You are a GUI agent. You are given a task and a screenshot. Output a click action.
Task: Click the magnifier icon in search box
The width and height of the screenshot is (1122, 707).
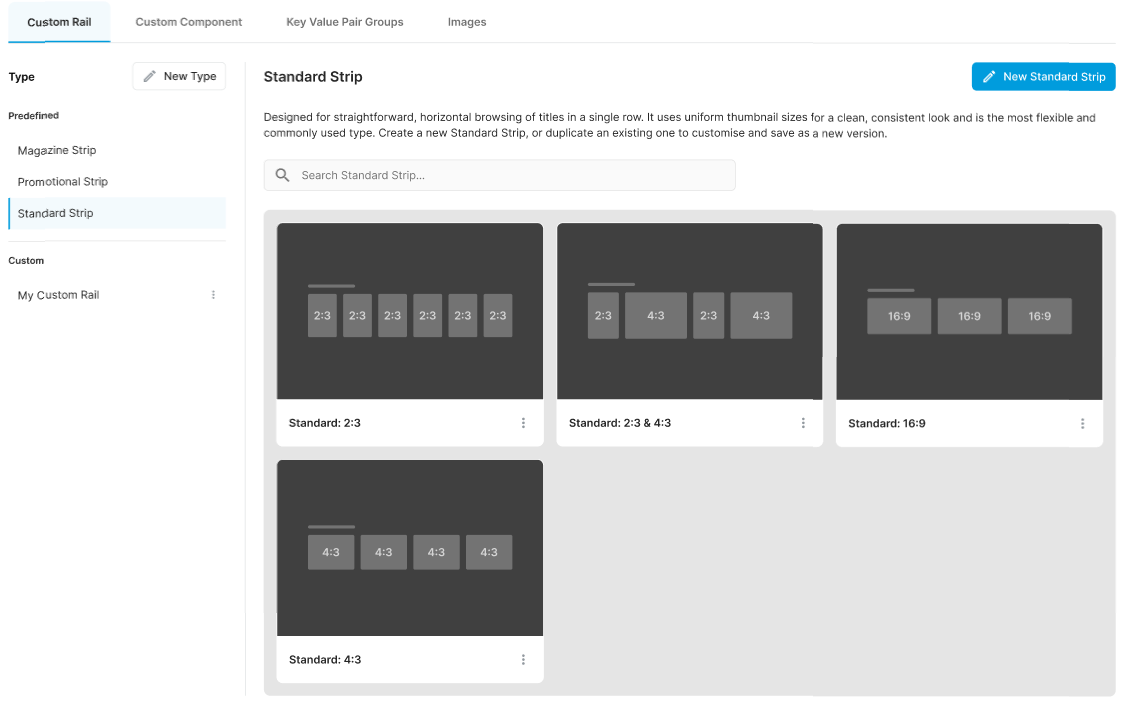coord(283,175)
